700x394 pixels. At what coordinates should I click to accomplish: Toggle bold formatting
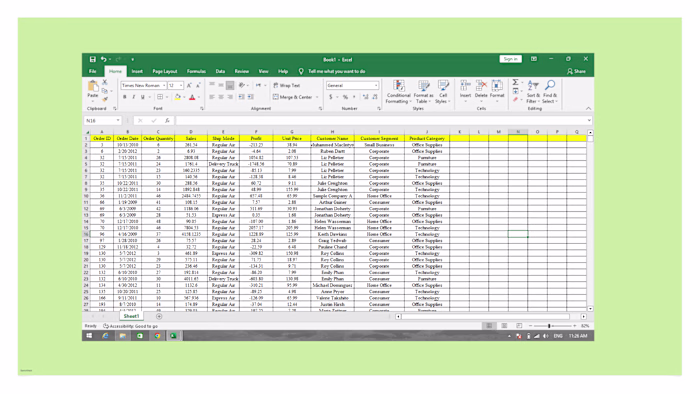coord(125,97)
